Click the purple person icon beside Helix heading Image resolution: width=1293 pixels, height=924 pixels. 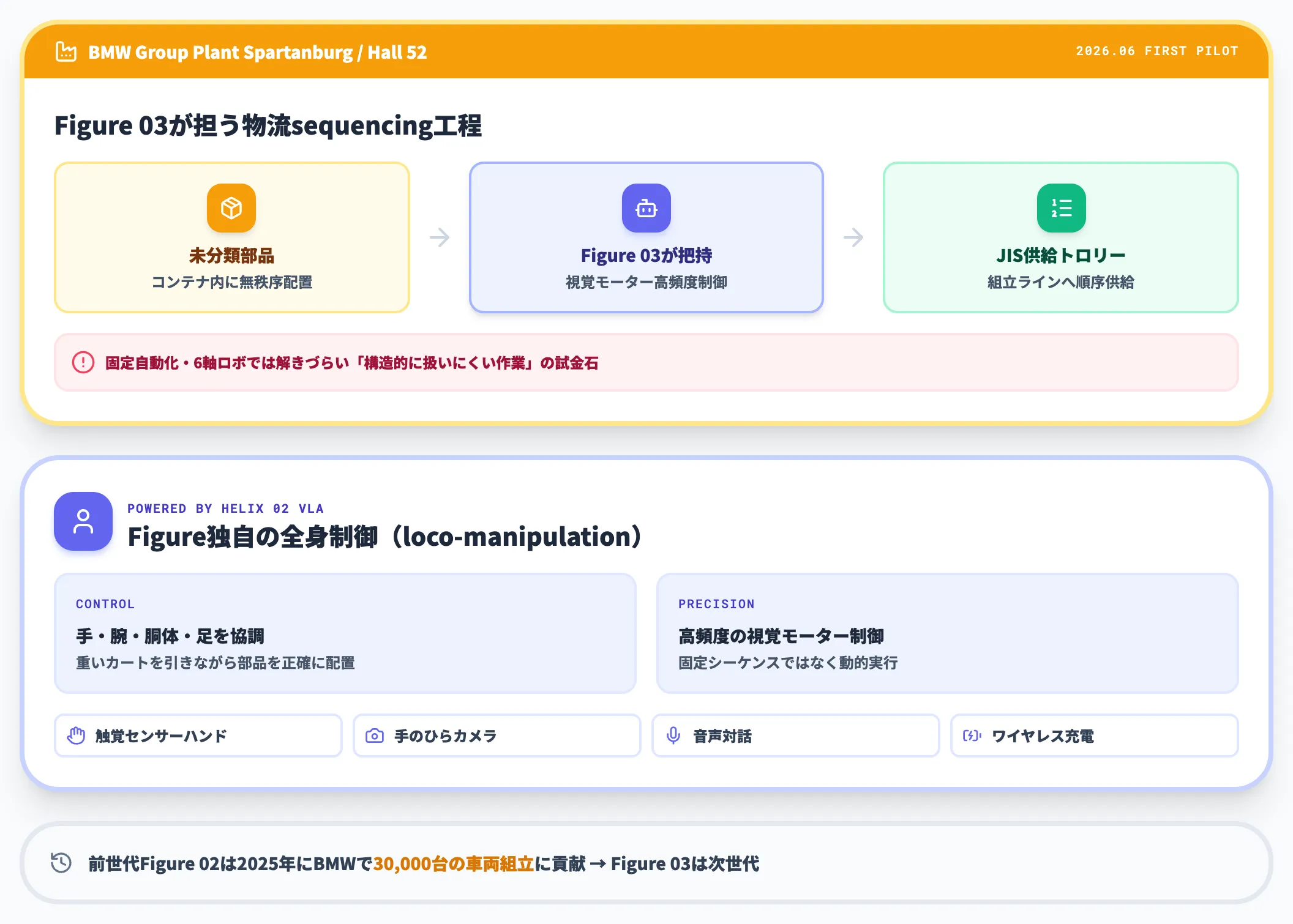coord(83,521)
